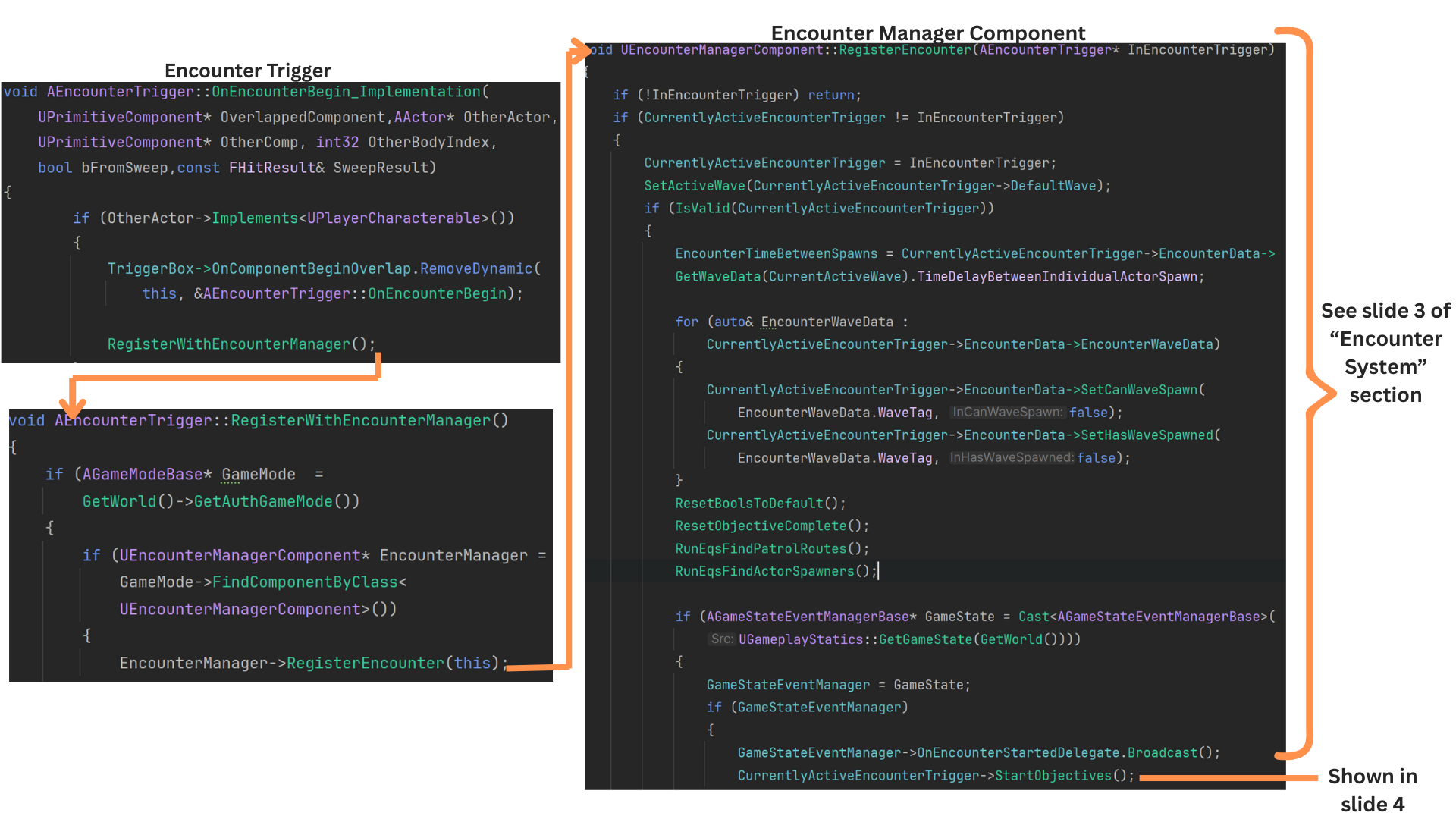Click the orange arrowhead pointing to RegisterEncounter
The height and width of the screenshot is (819, 1456).
click(580, 49)
